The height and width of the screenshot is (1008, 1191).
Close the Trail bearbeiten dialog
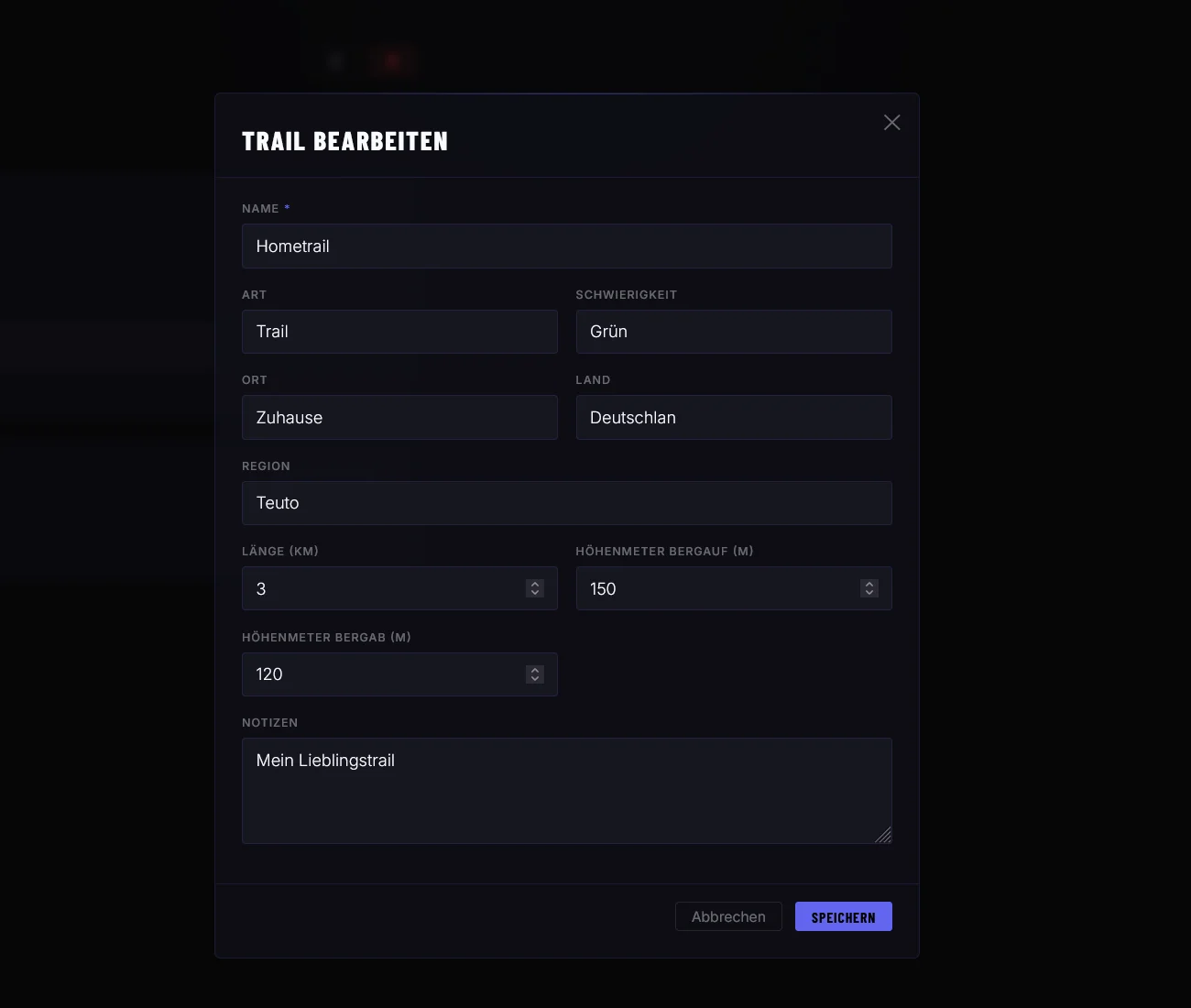pos(891,122)
